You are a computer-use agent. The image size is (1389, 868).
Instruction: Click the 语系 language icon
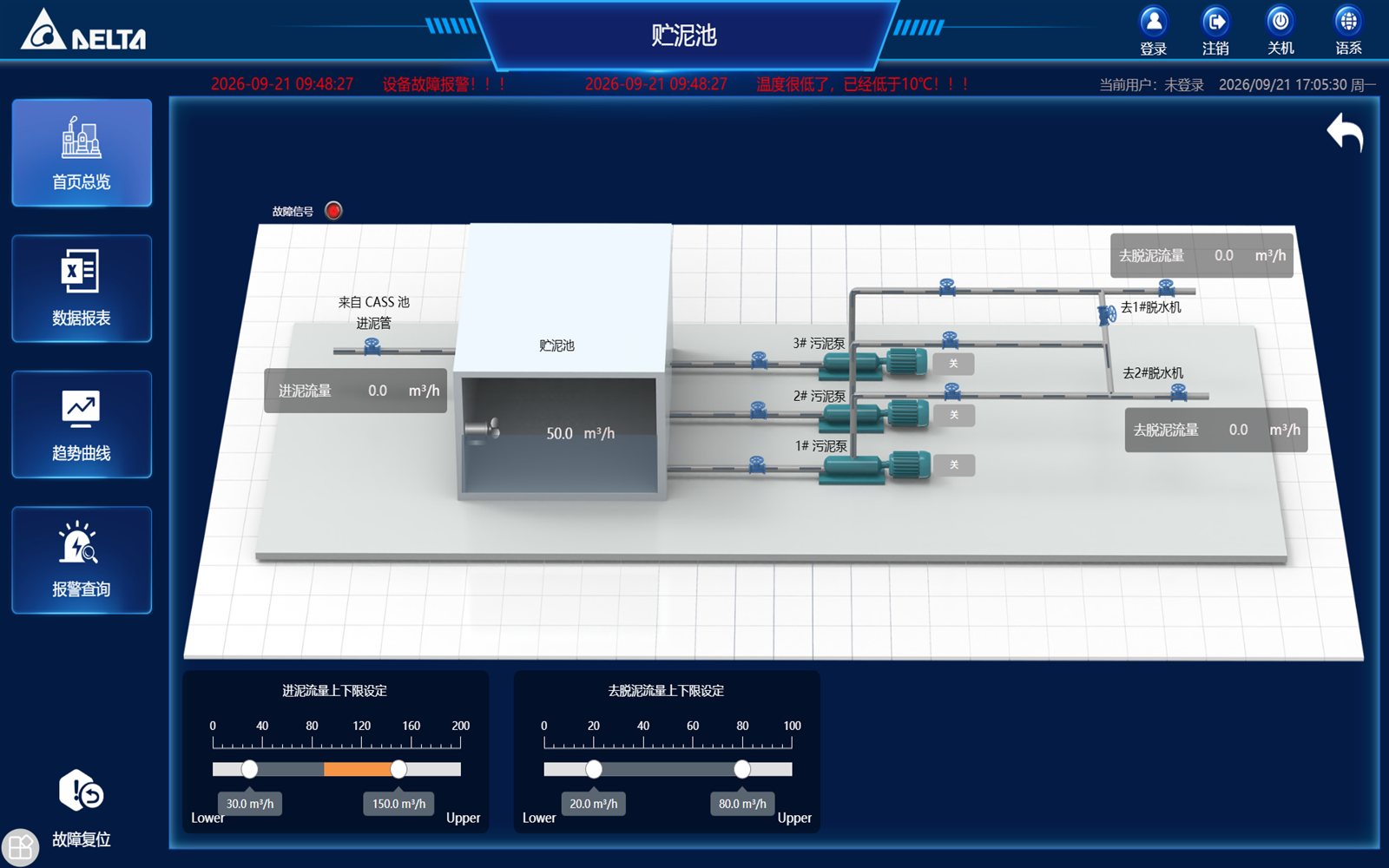[x=1348, y=20]
